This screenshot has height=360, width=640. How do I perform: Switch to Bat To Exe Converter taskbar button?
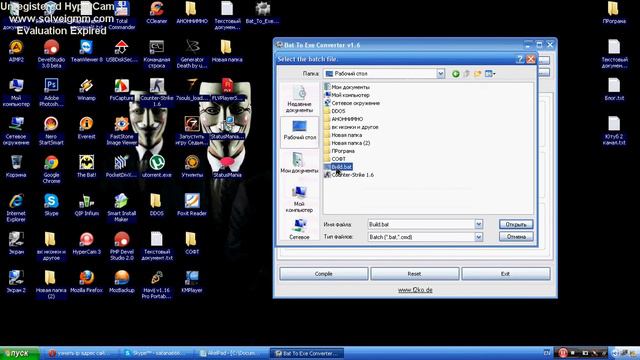point(307,353)
